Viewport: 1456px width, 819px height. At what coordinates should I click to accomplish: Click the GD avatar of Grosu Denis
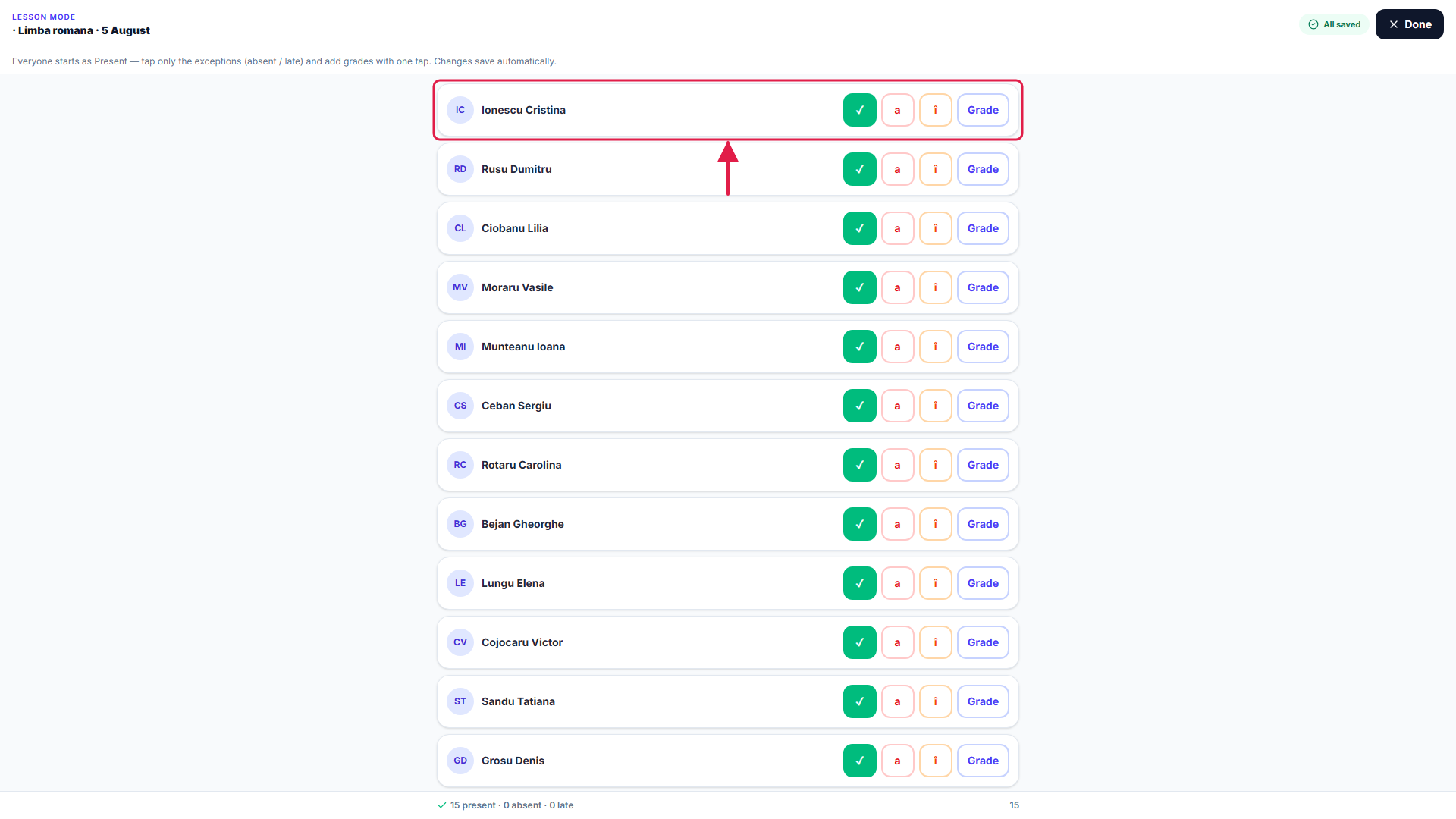click(x=460, y=761)
